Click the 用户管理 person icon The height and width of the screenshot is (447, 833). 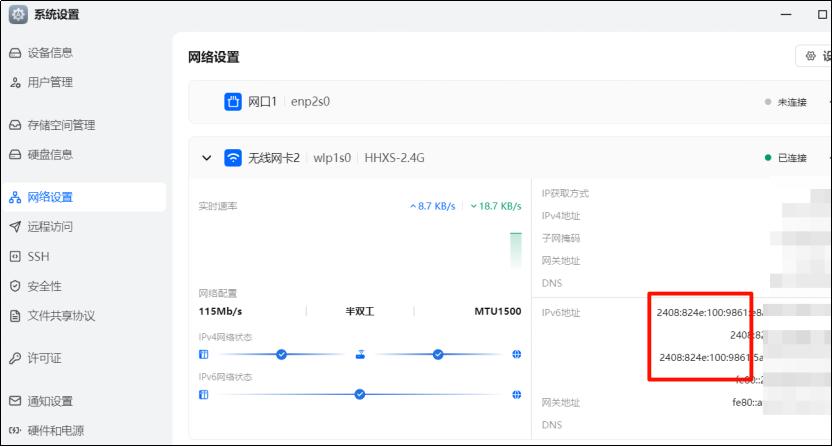(15, 82)
